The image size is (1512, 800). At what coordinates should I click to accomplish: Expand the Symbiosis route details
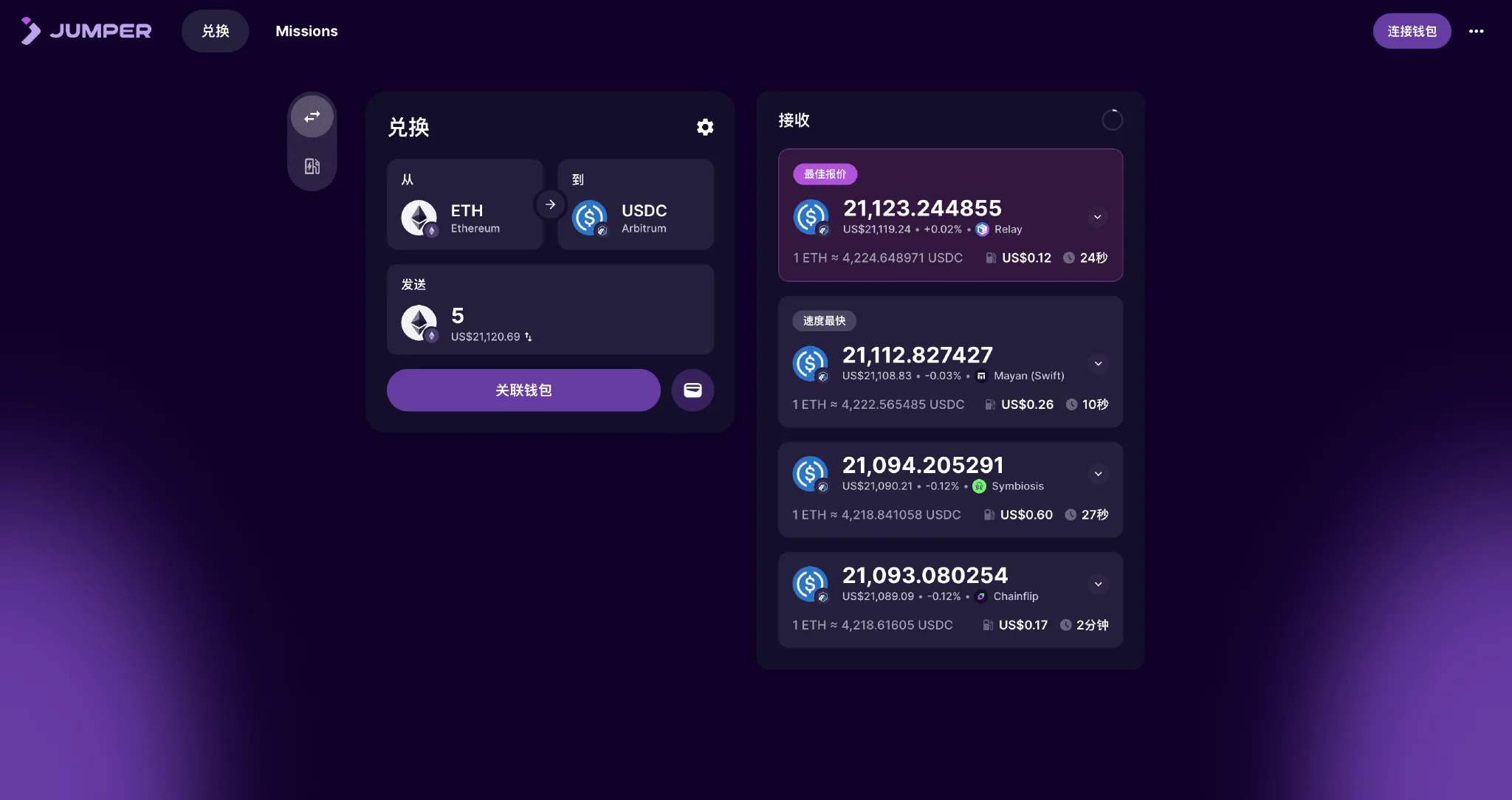tap(1098, 474)
